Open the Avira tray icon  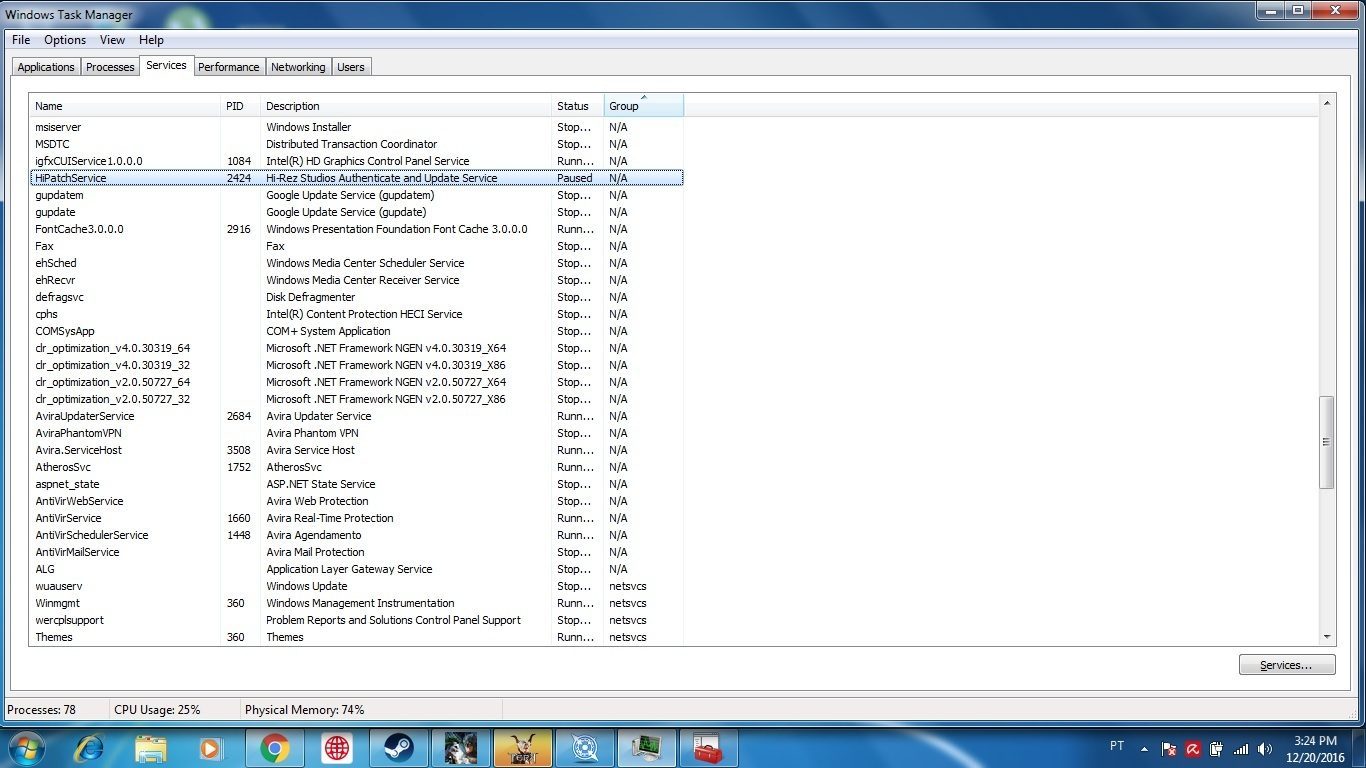[1193, 748]
